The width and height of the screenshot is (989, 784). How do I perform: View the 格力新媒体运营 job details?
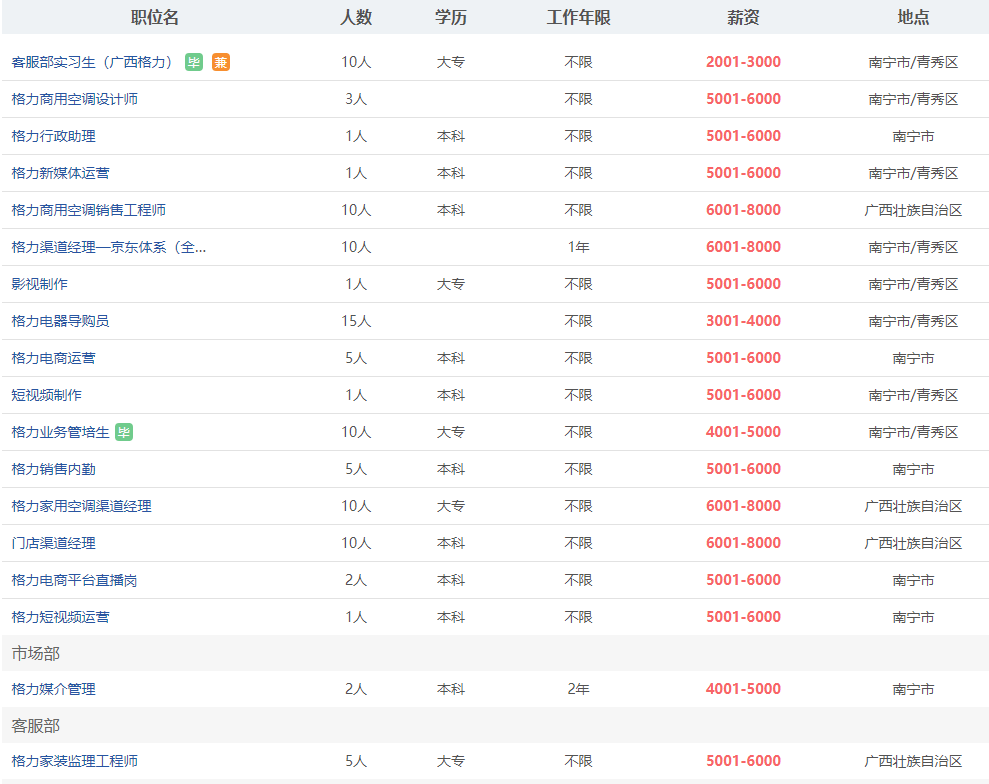(x=61, y=173)
